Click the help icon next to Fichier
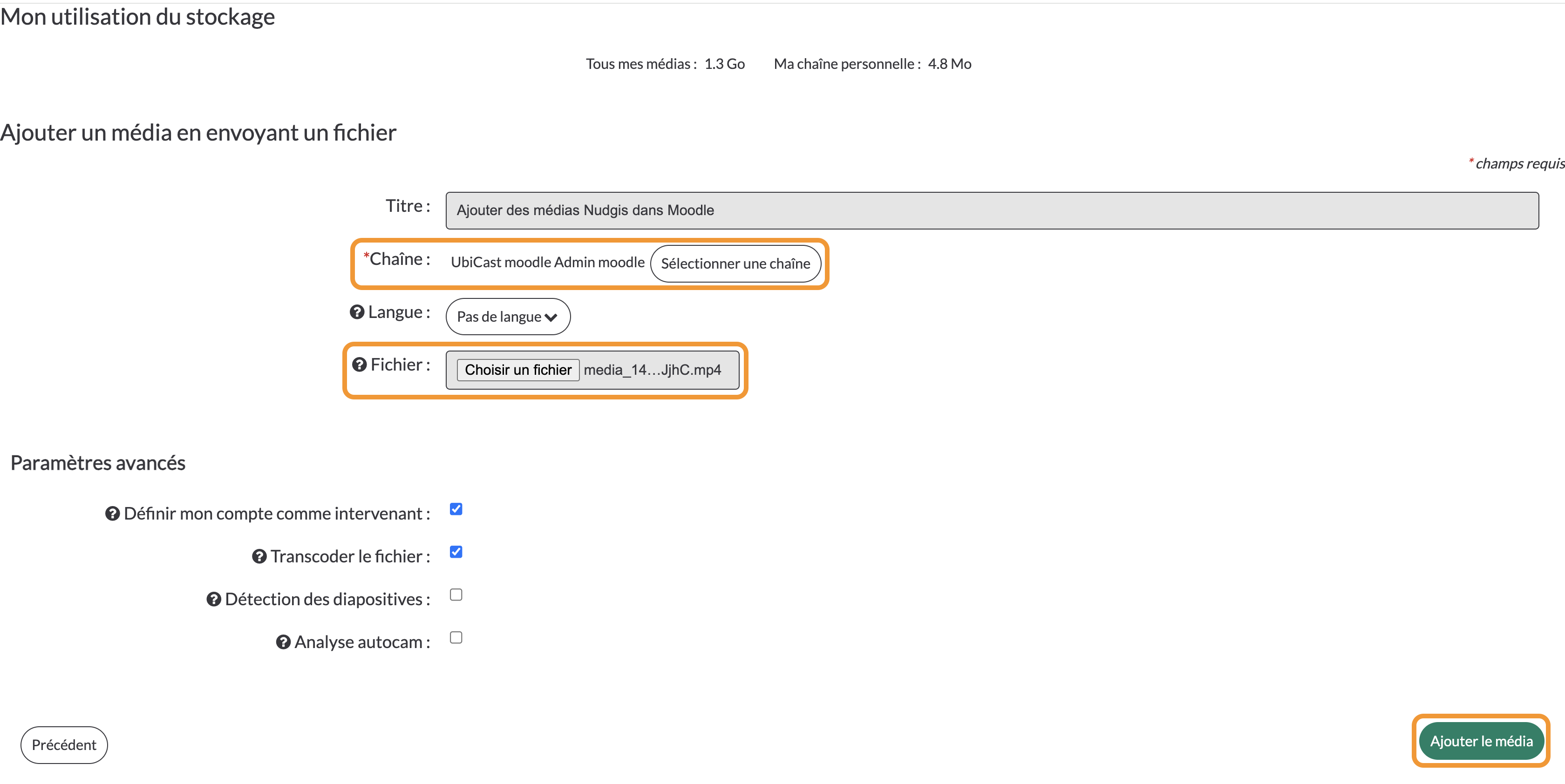 (359, 365)
